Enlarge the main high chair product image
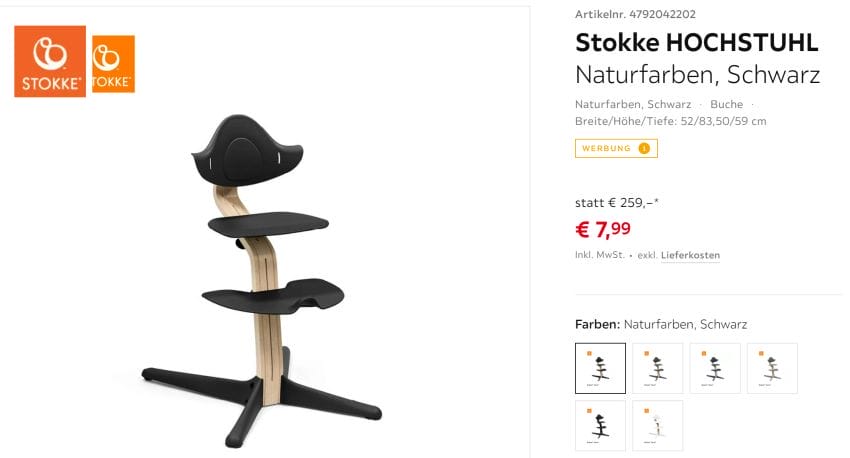Viewport: 850px width, 458px height. pyautogui.click(x=265, y=280)
